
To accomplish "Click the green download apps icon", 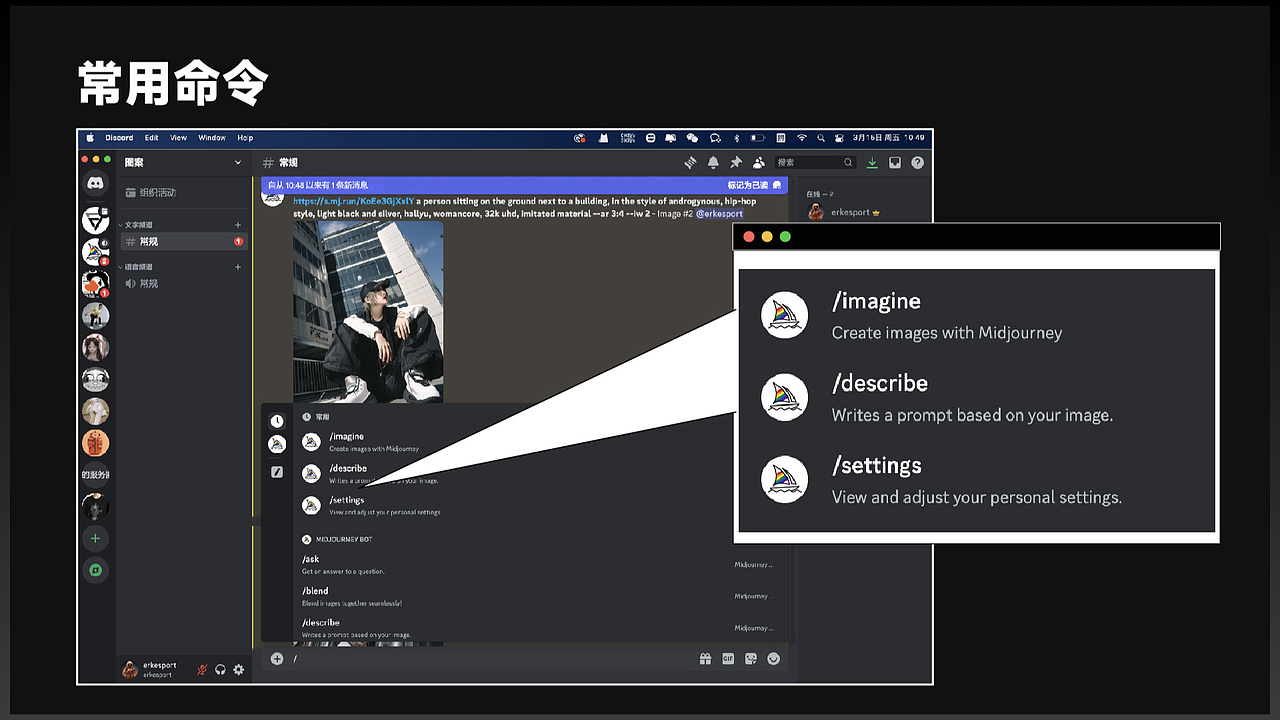I will click(872, 162).
